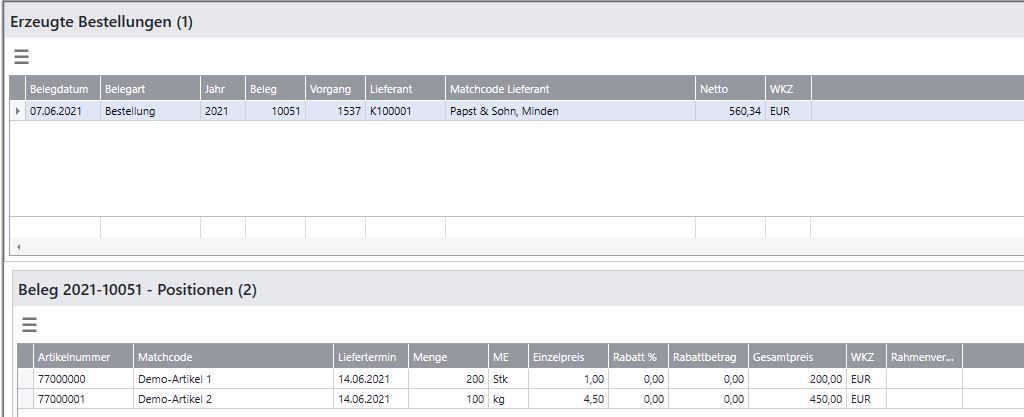Click the Netto column header
This screenshot has height=417, width=1024.
pyautogui.click(x=729, y=89)
